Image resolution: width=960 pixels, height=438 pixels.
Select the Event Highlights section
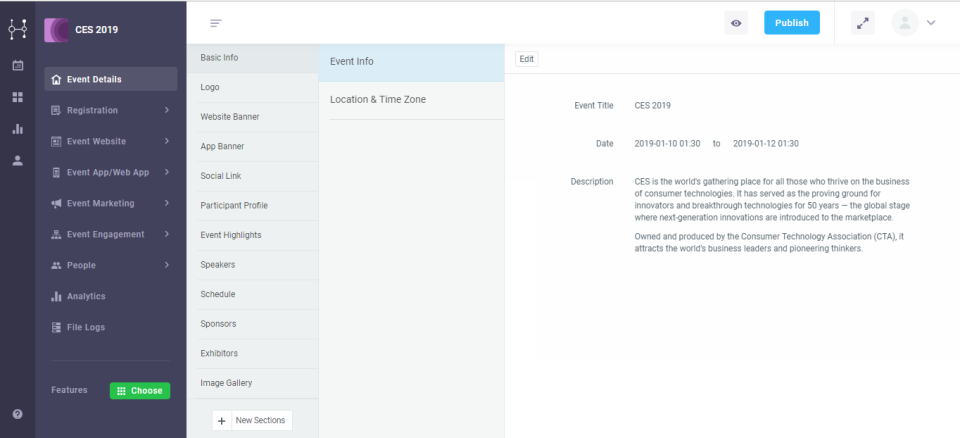coord(252,235)
